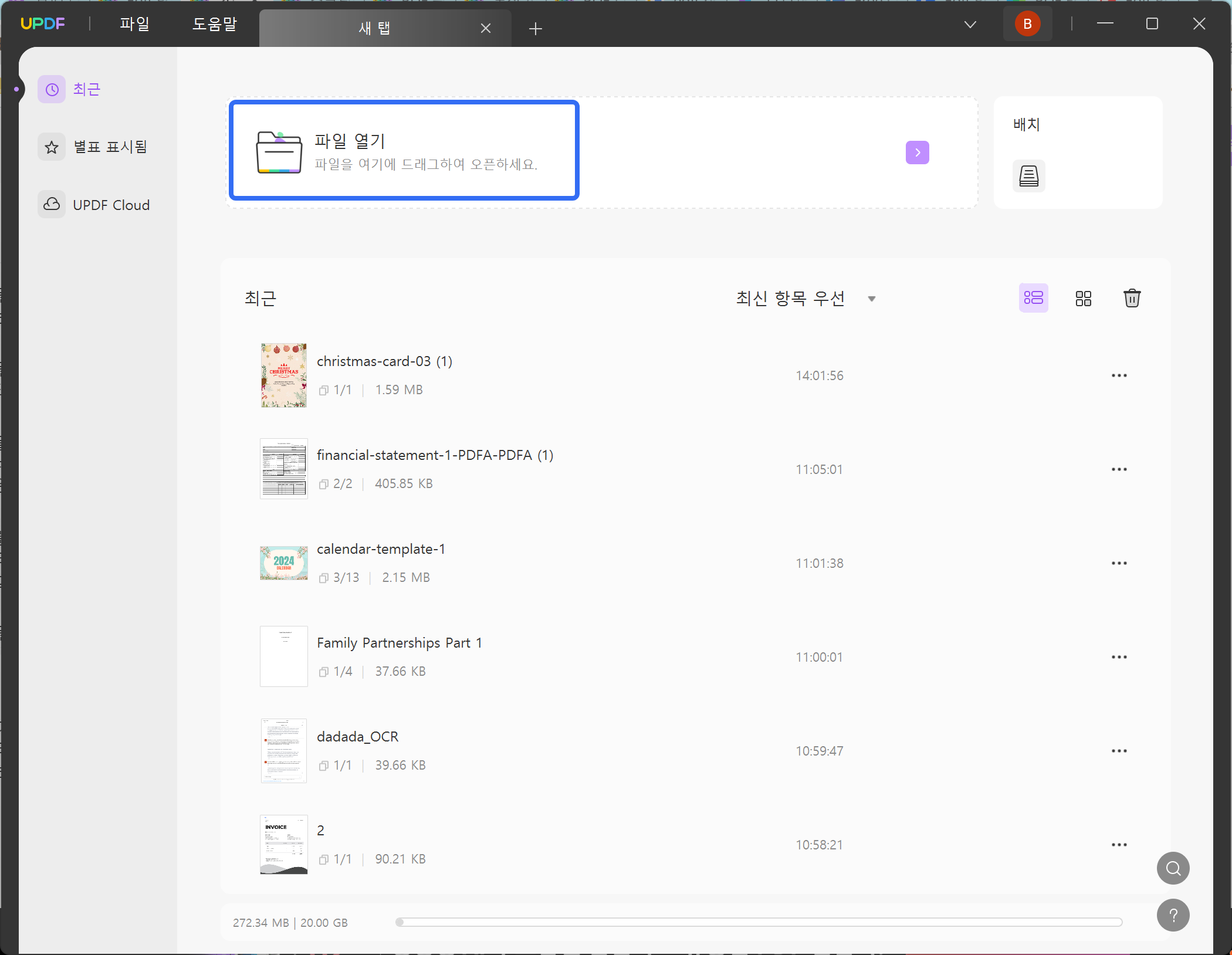Image resolution: width=1232 pixels, height=955 pixels.
Task: Open 별표 표시됨 starred files
Action: [x=110, y=147]
